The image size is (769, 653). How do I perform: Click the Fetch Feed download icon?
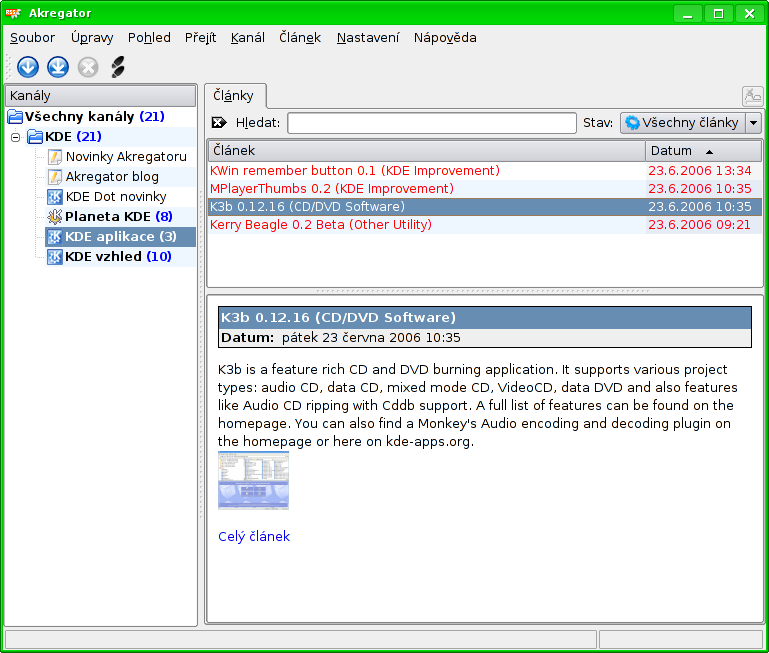(x=27, y=67)
